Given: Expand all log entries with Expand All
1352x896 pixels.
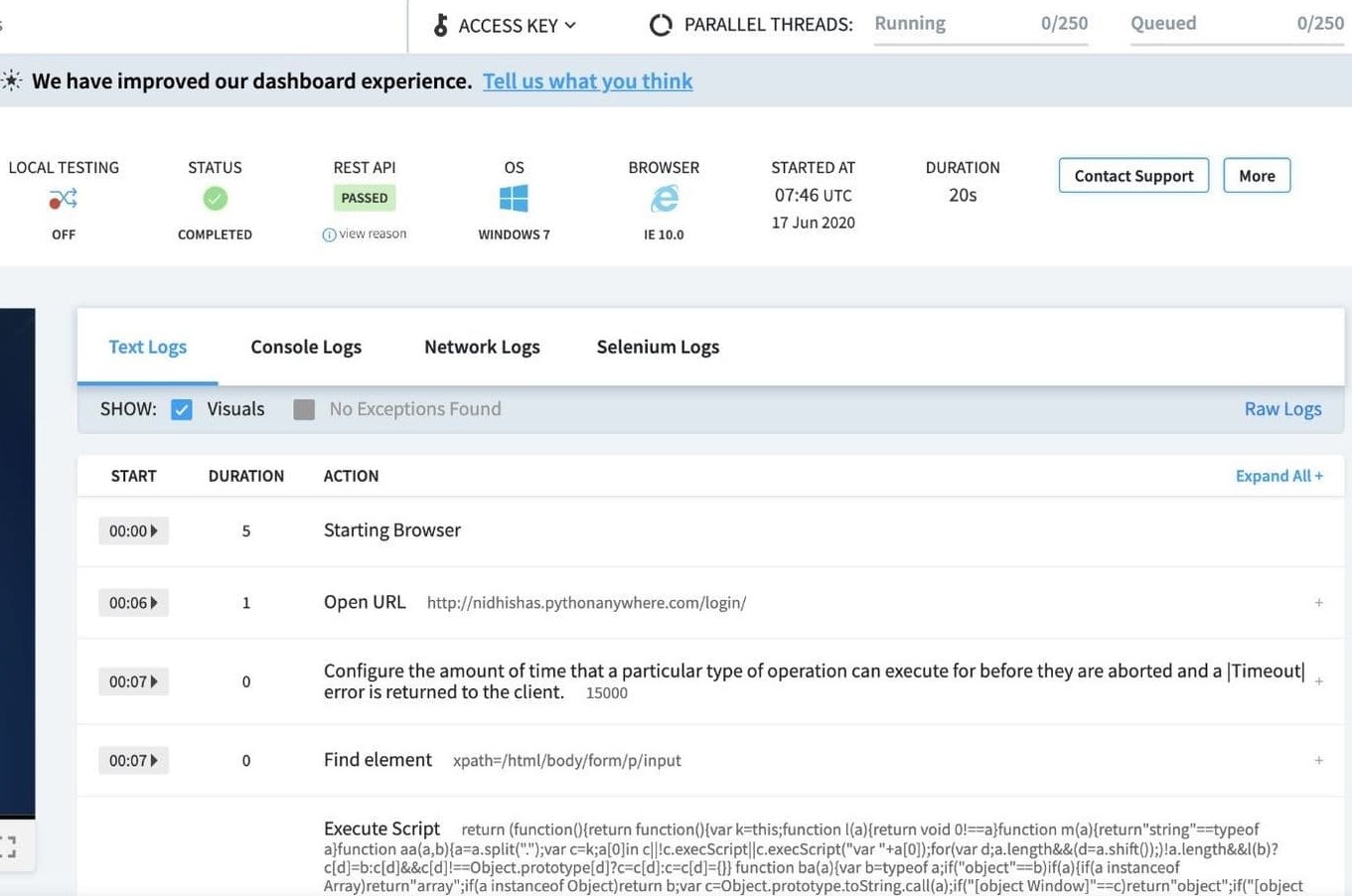Looking at the screenshot, I should click(1278, 476).
